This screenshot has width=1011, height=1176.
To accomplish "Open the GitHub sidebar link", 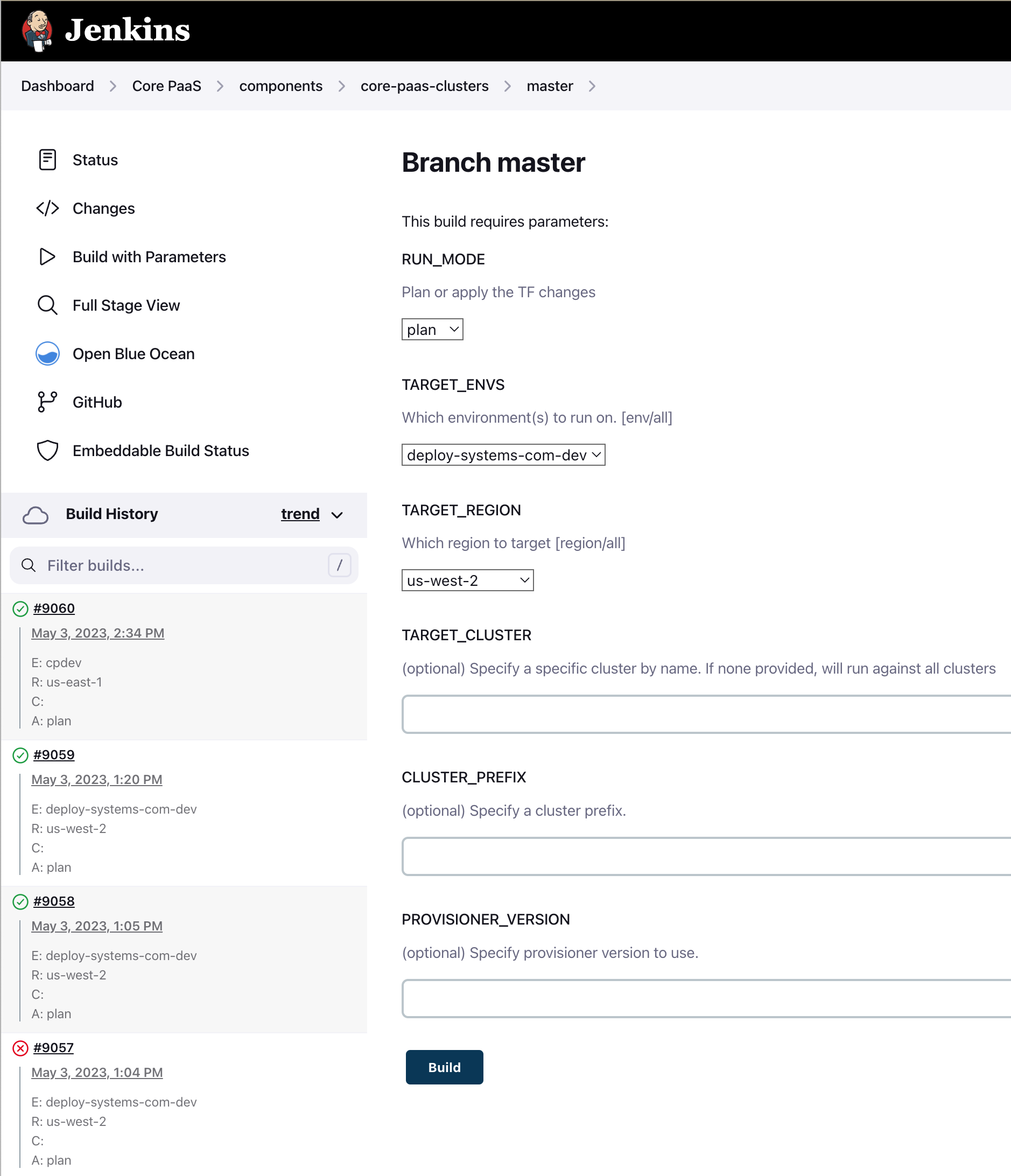I will (x=97, y=402).
